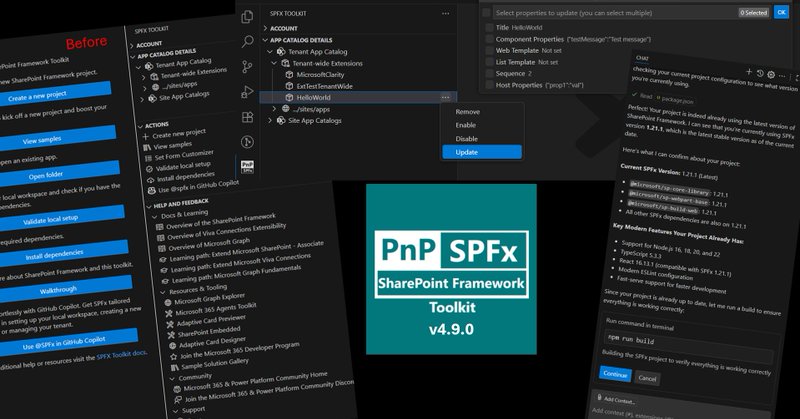Open the Explorer icon in the activity bar

247,17
